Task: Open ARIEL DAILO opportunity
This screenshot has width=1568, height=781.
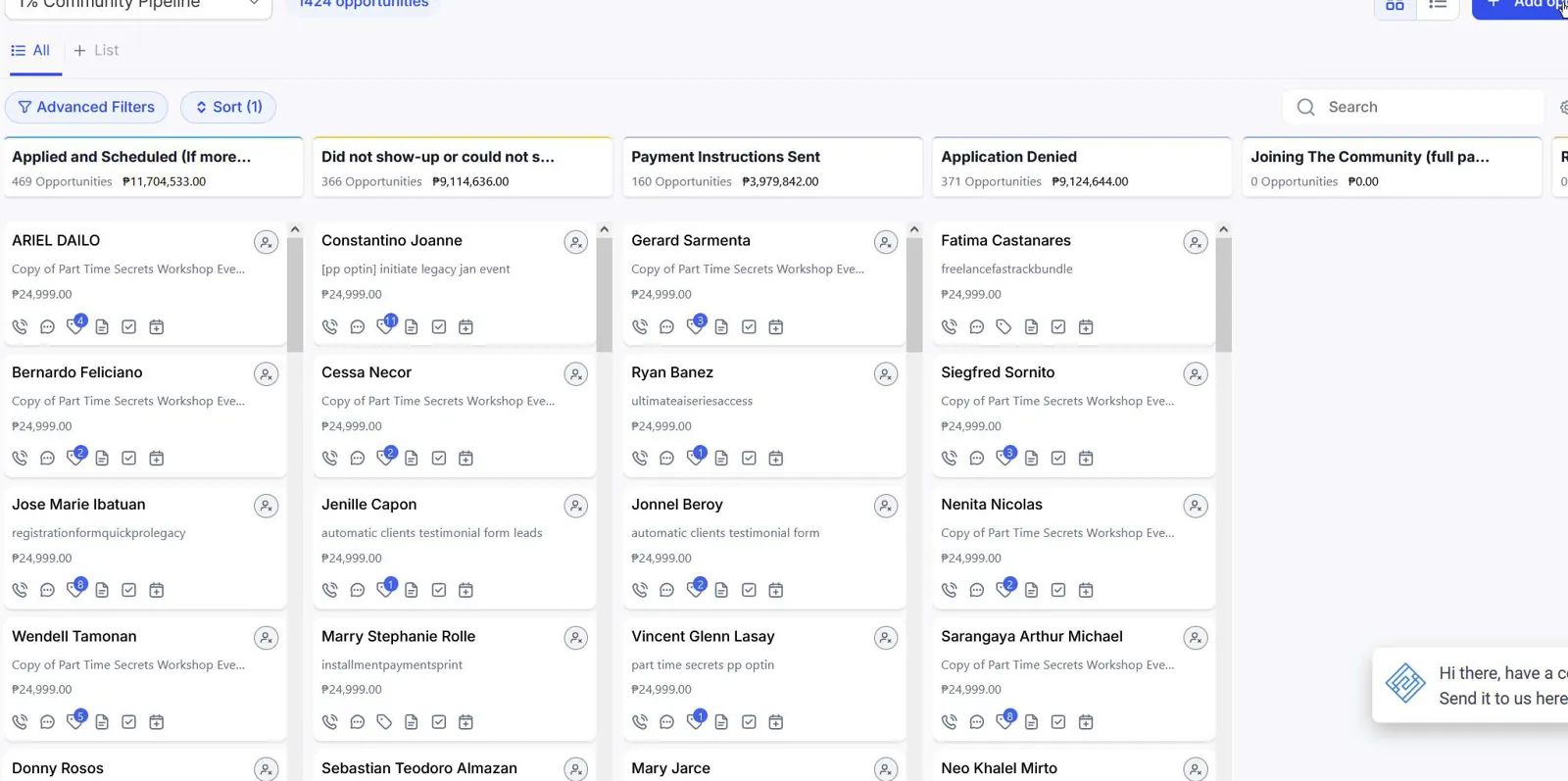Action: tap(56, 241)
